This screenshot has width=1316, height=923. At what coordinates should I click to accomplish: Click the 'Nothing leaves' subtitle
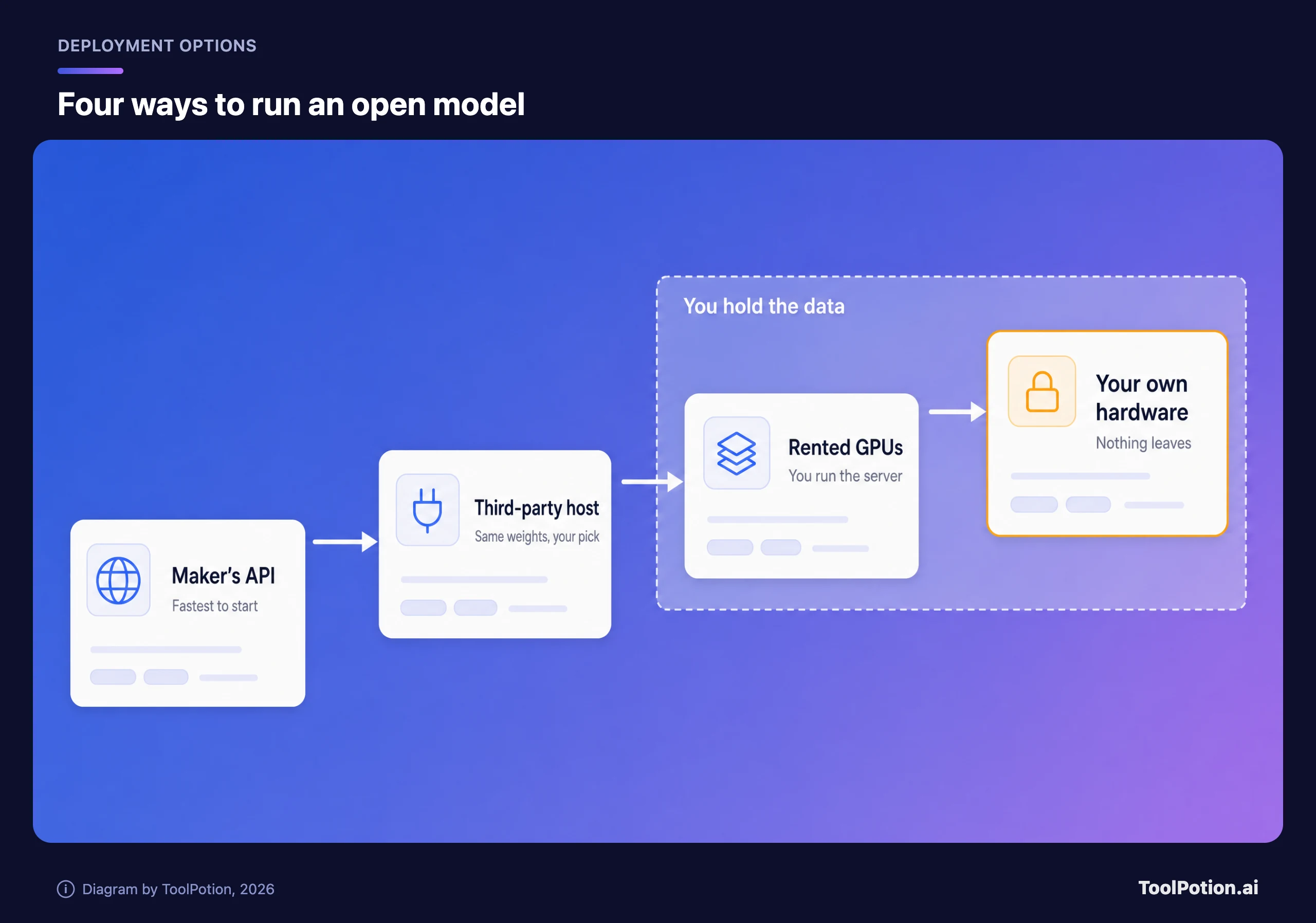point(1143,443)
